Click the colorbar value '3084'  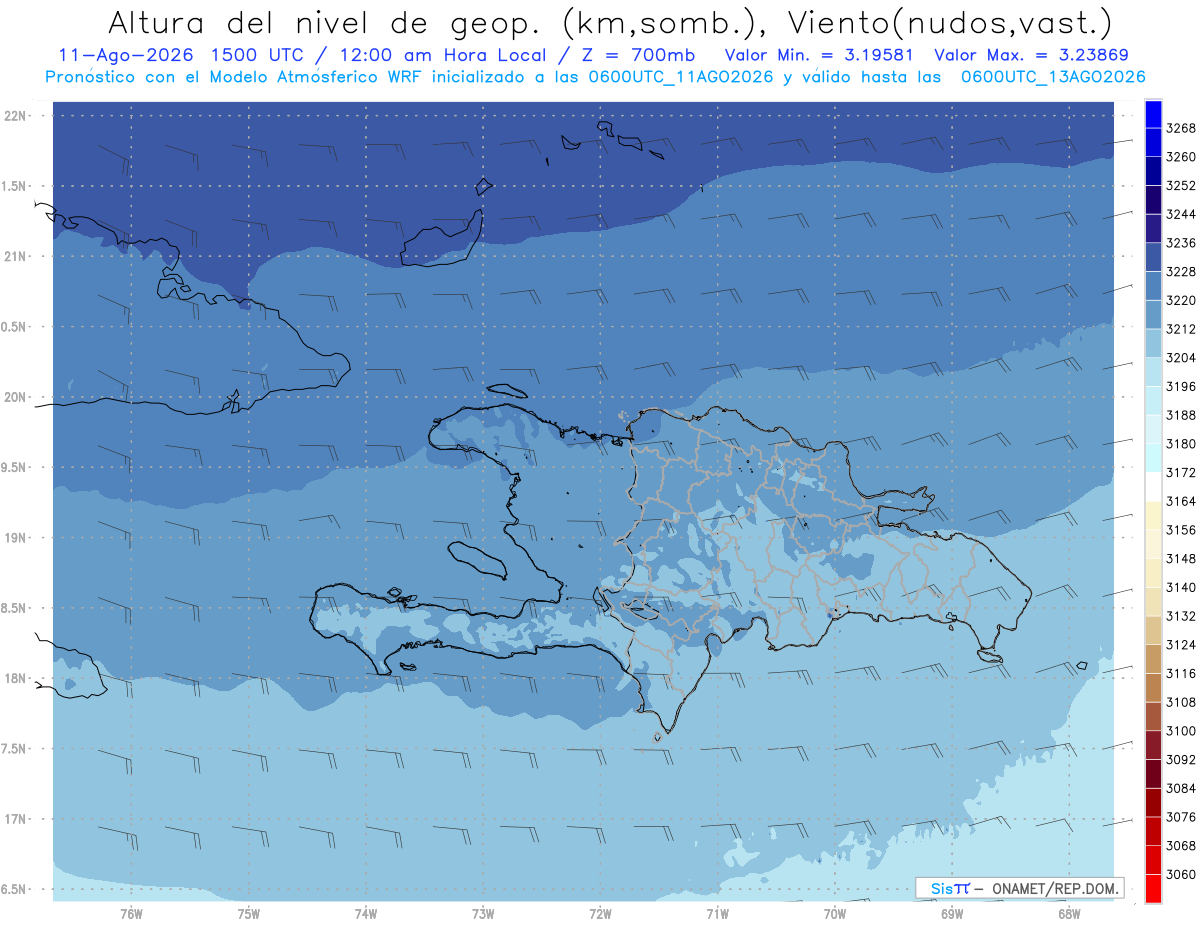pos(1181,788)
